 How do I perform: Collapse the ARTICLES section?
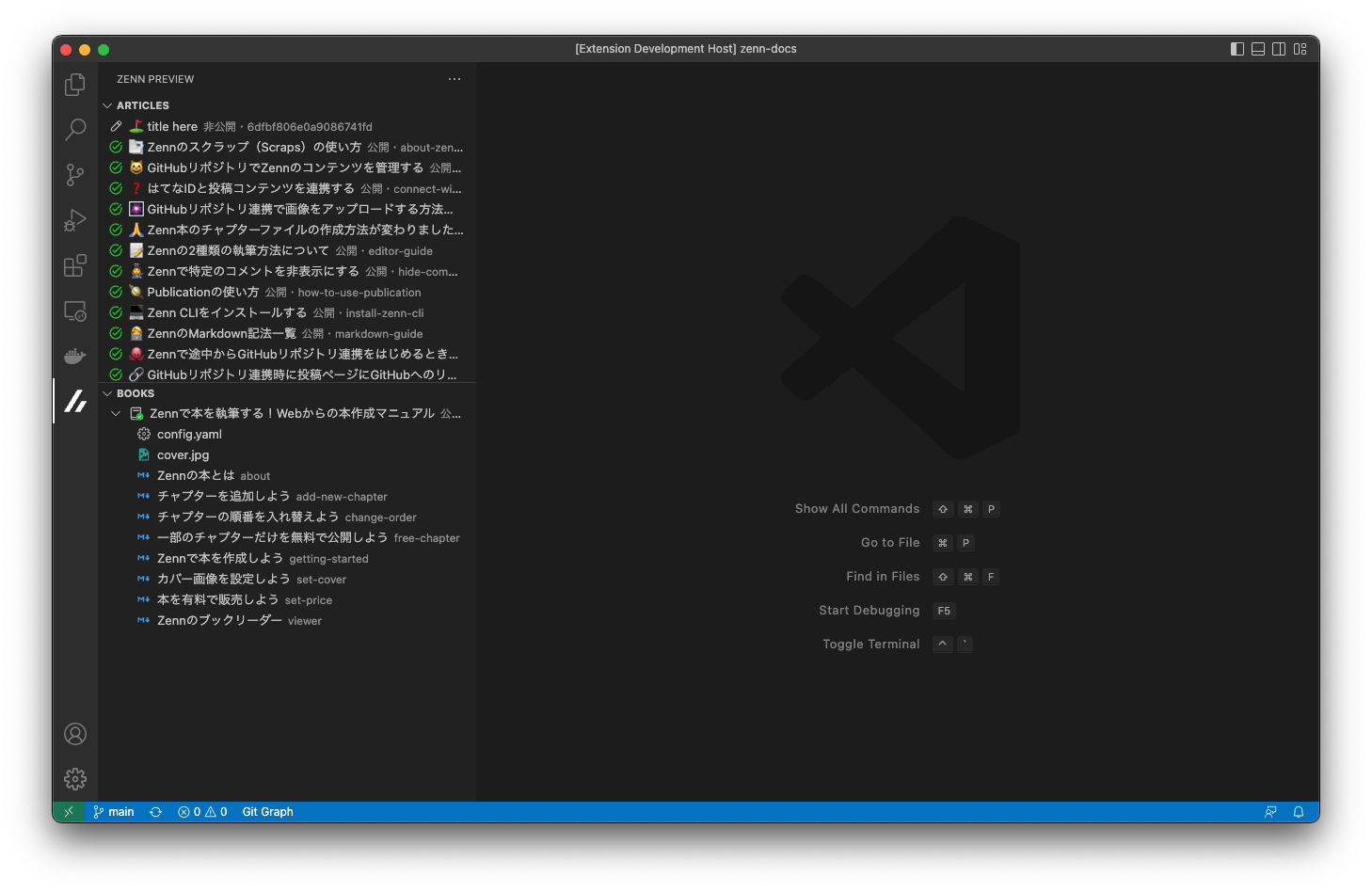tap(107, 105)
